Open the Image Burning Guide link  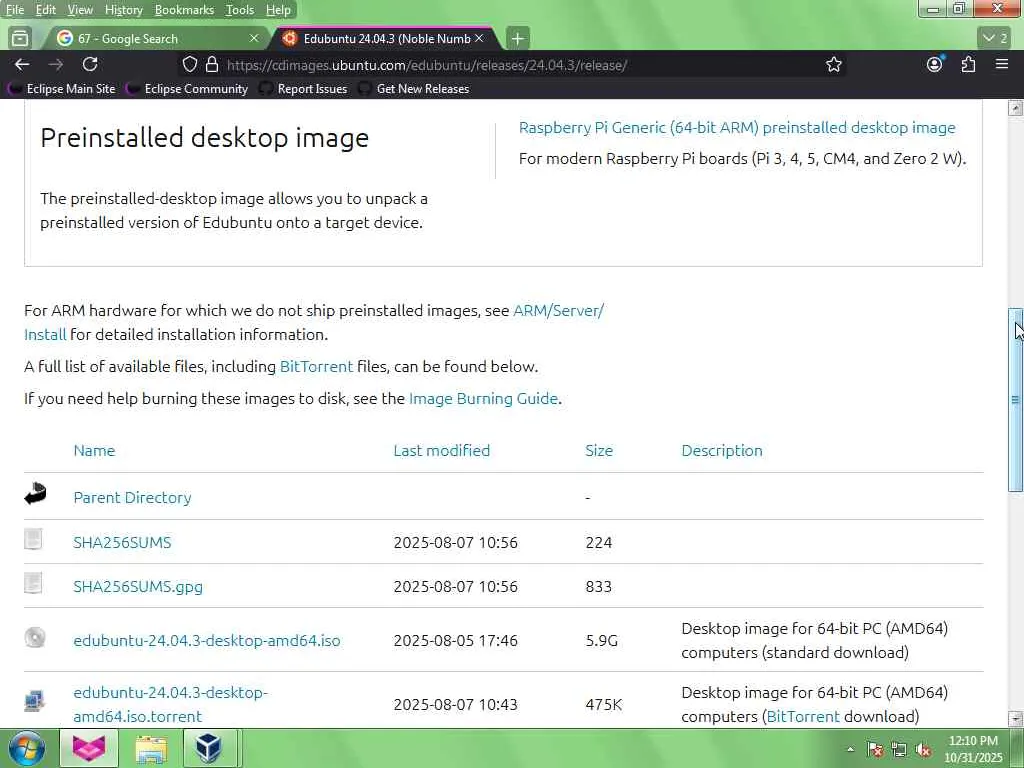483,398
